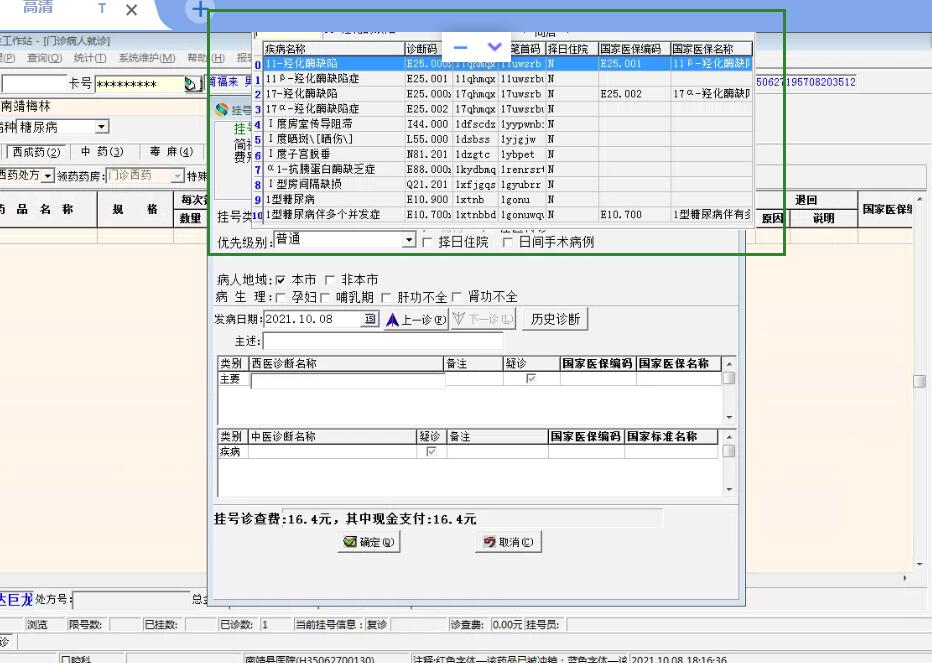Open the 查询(Q) menu
This screenshot has width=932, height=663.
pos(44,58)
